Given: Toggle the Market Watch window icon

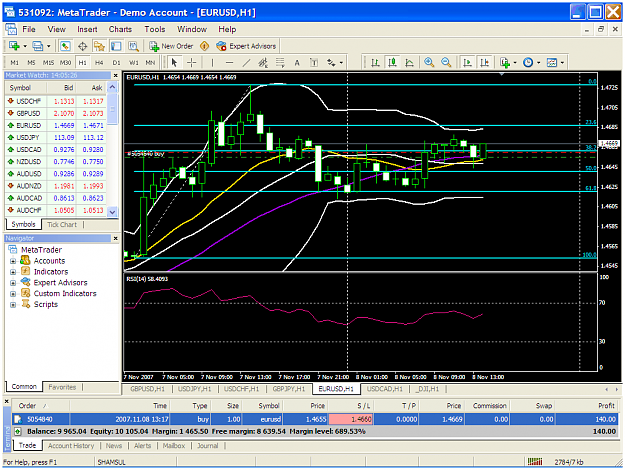Looking at the screenshot, I should click(x=65, y=46).
